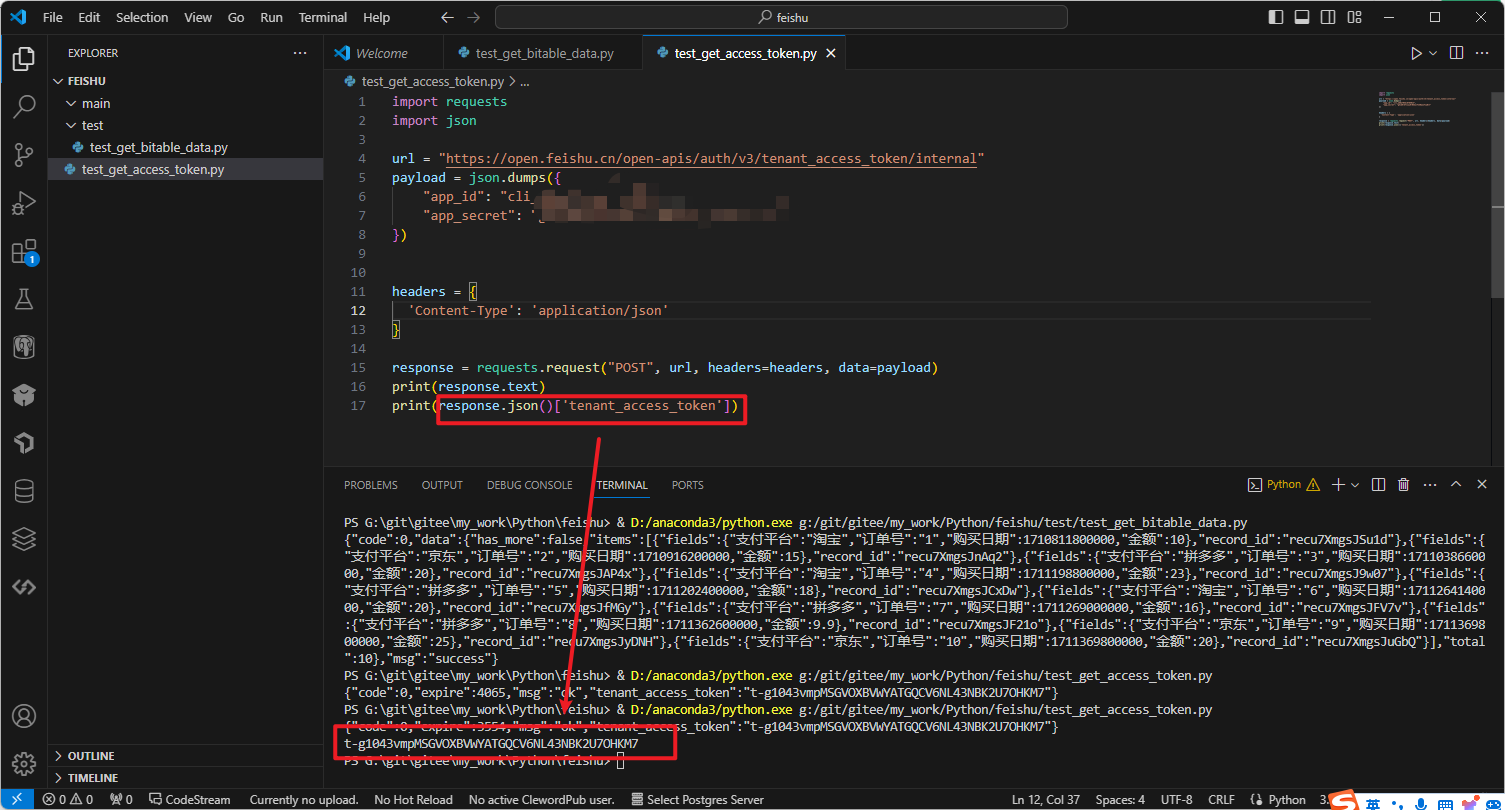This screenshot has width=1505, height=810.
Task: Change encoding via UTF-8 status item
Action: (x=1177, y=799)
